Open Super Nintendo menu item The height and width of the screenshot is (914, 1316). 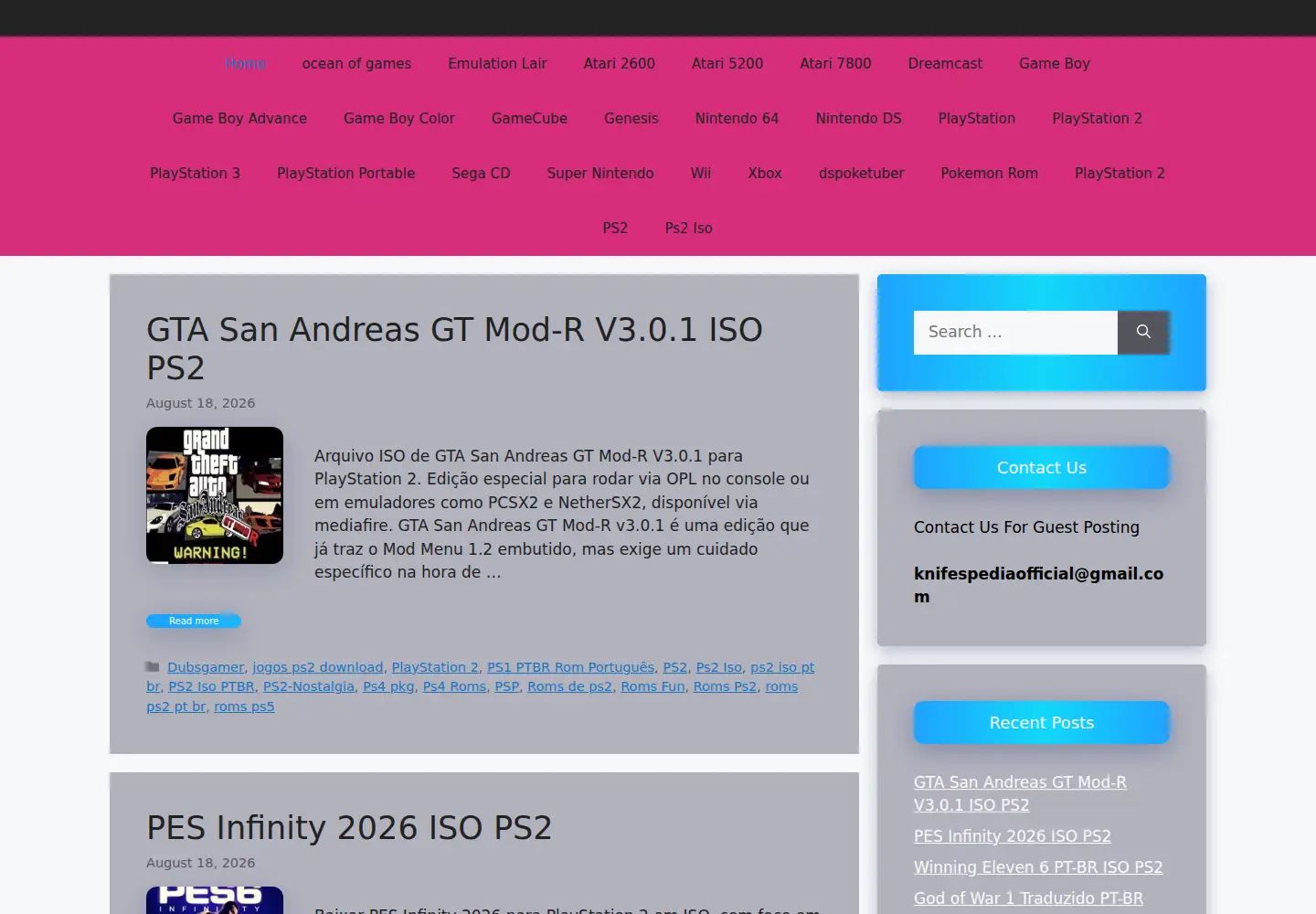(600, 174)
